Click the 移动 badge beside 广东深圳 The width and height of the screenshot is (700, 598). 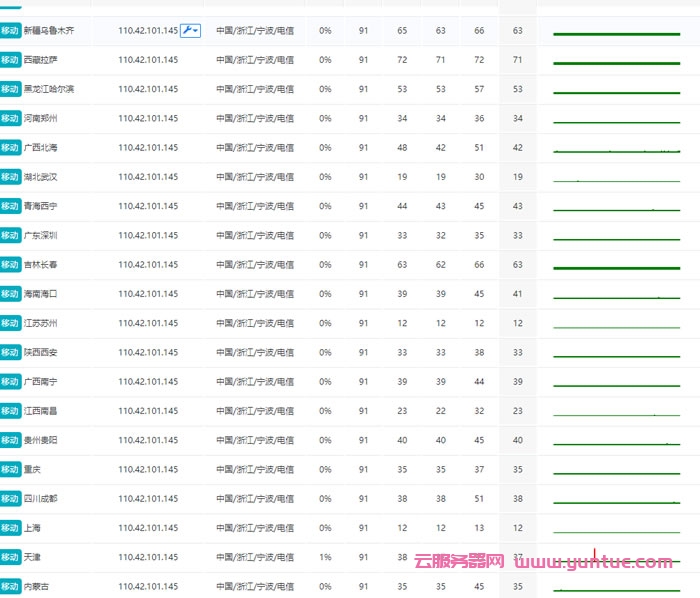(11, 236)
